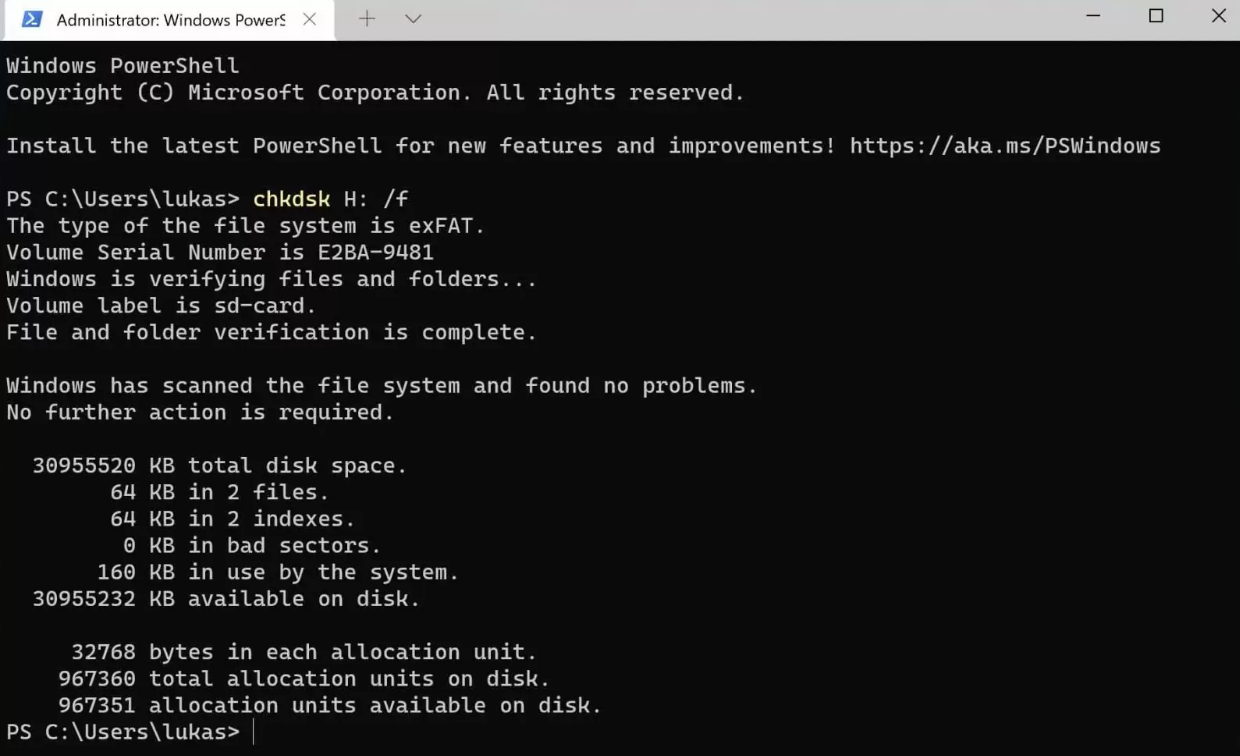Click the 'found no problems' message line
Image resolution: width=1240 pixels, height=756 pixels.
(381, 386)
